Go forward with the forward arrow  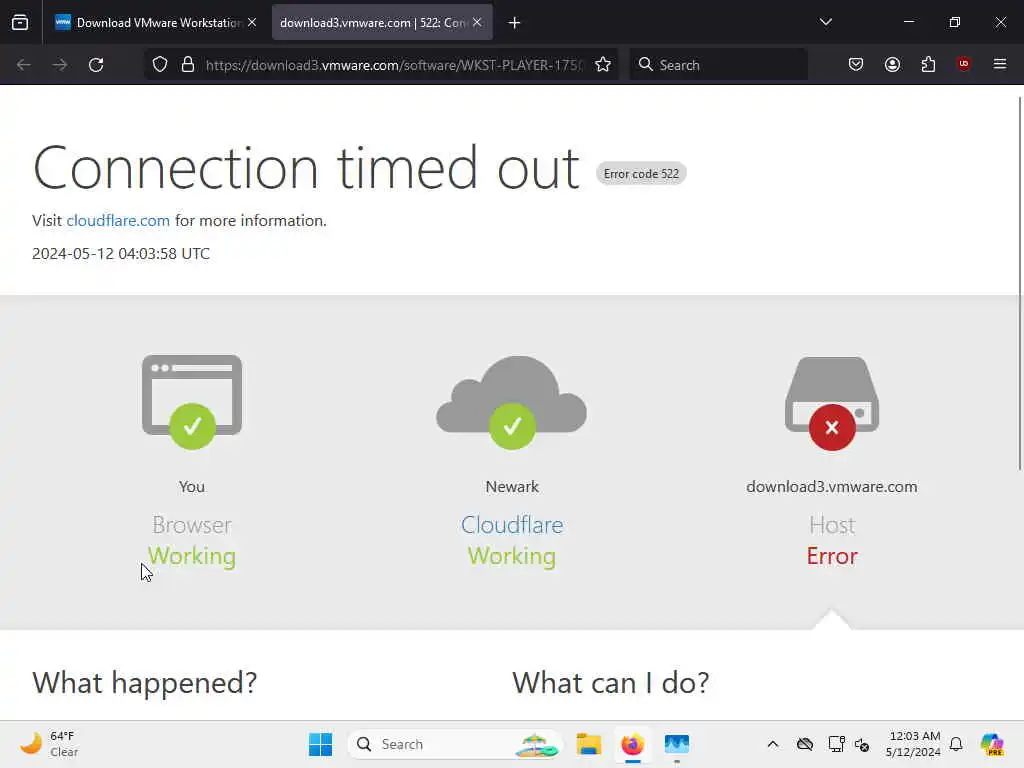pyautogui.click(x=59, y=65)
